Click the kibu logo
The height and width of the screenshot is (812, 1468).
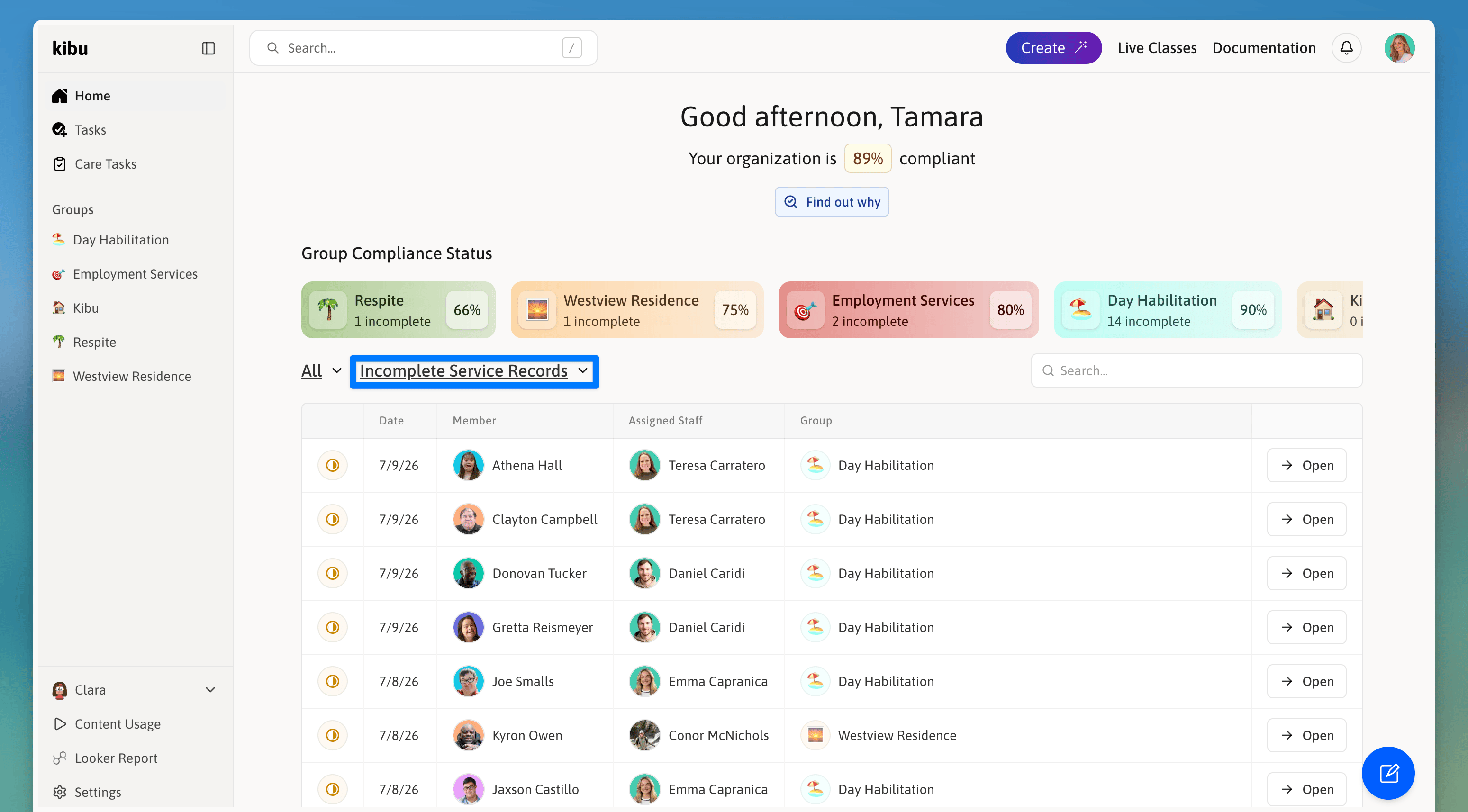(x=70, y=48)
